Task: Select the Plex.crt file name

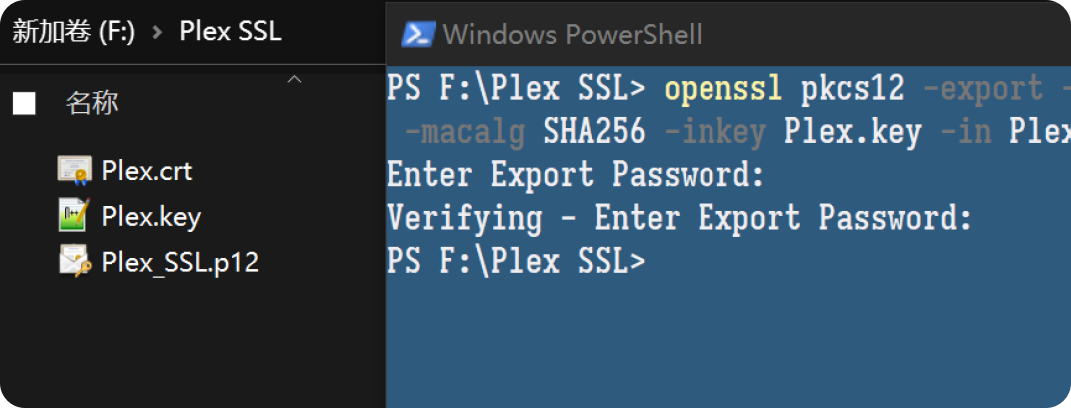Action: click(147, 171)
